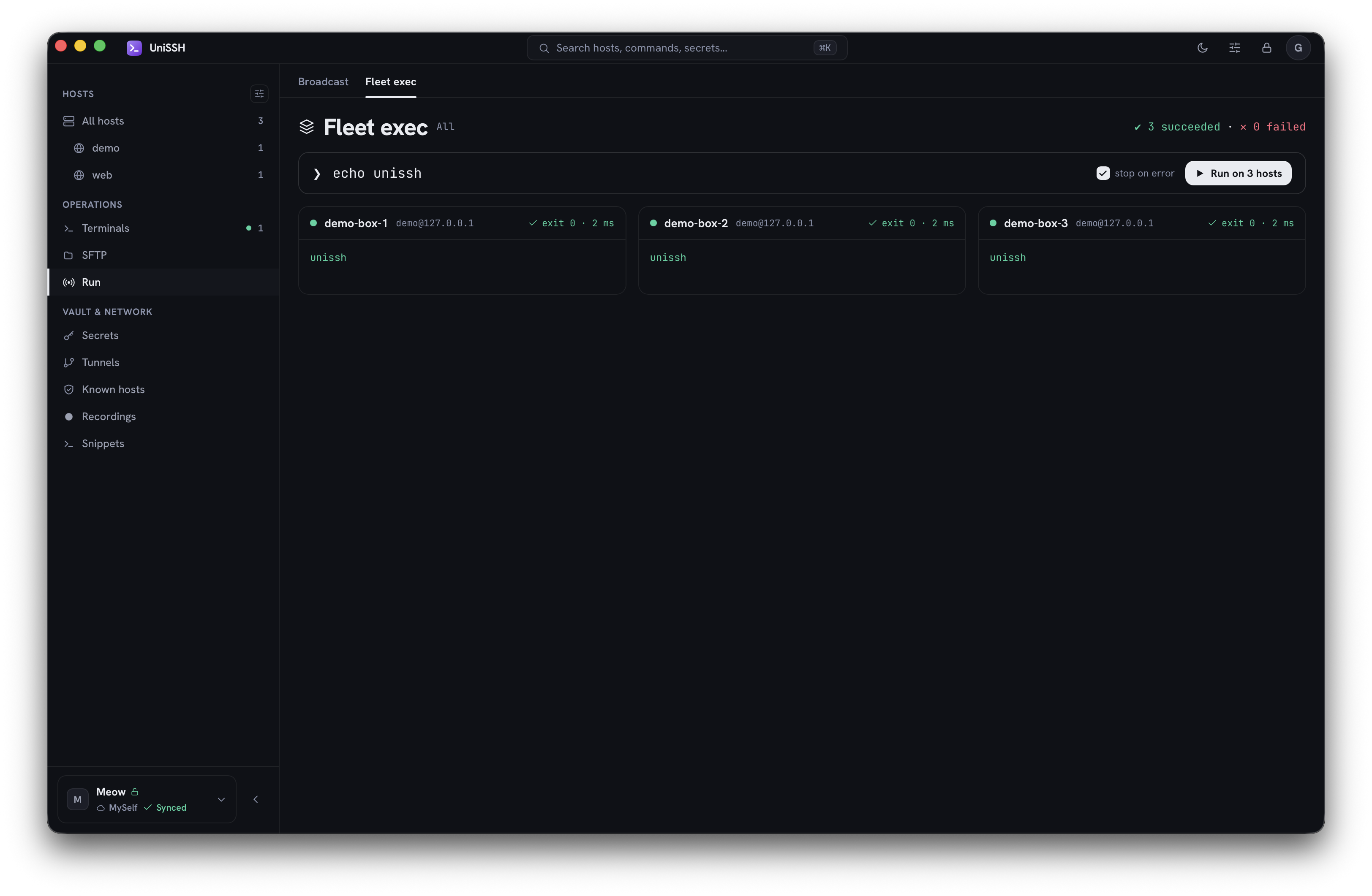Click the active Terminals session count

[x=260, y=228]
